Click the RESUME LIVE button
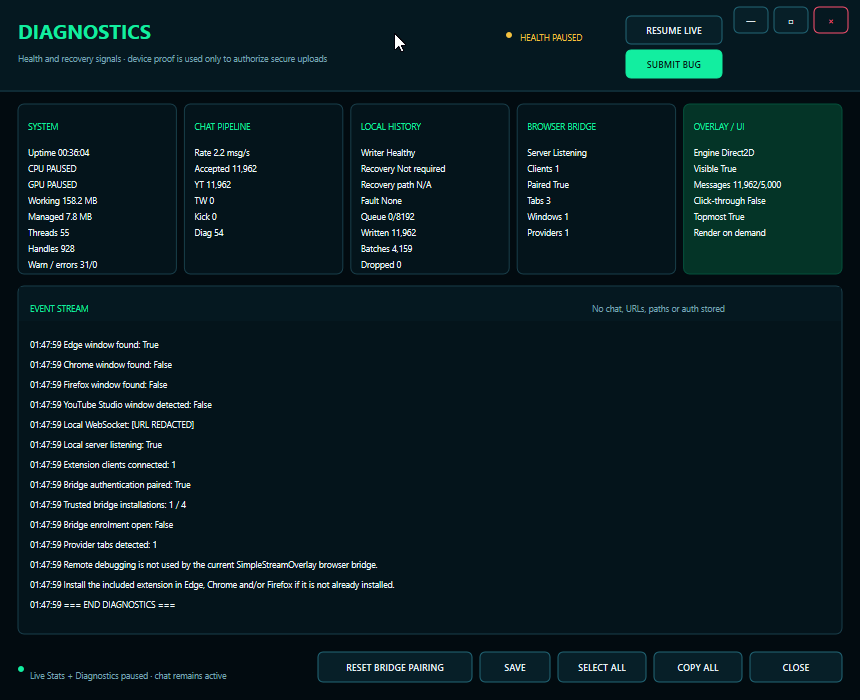 674,30
